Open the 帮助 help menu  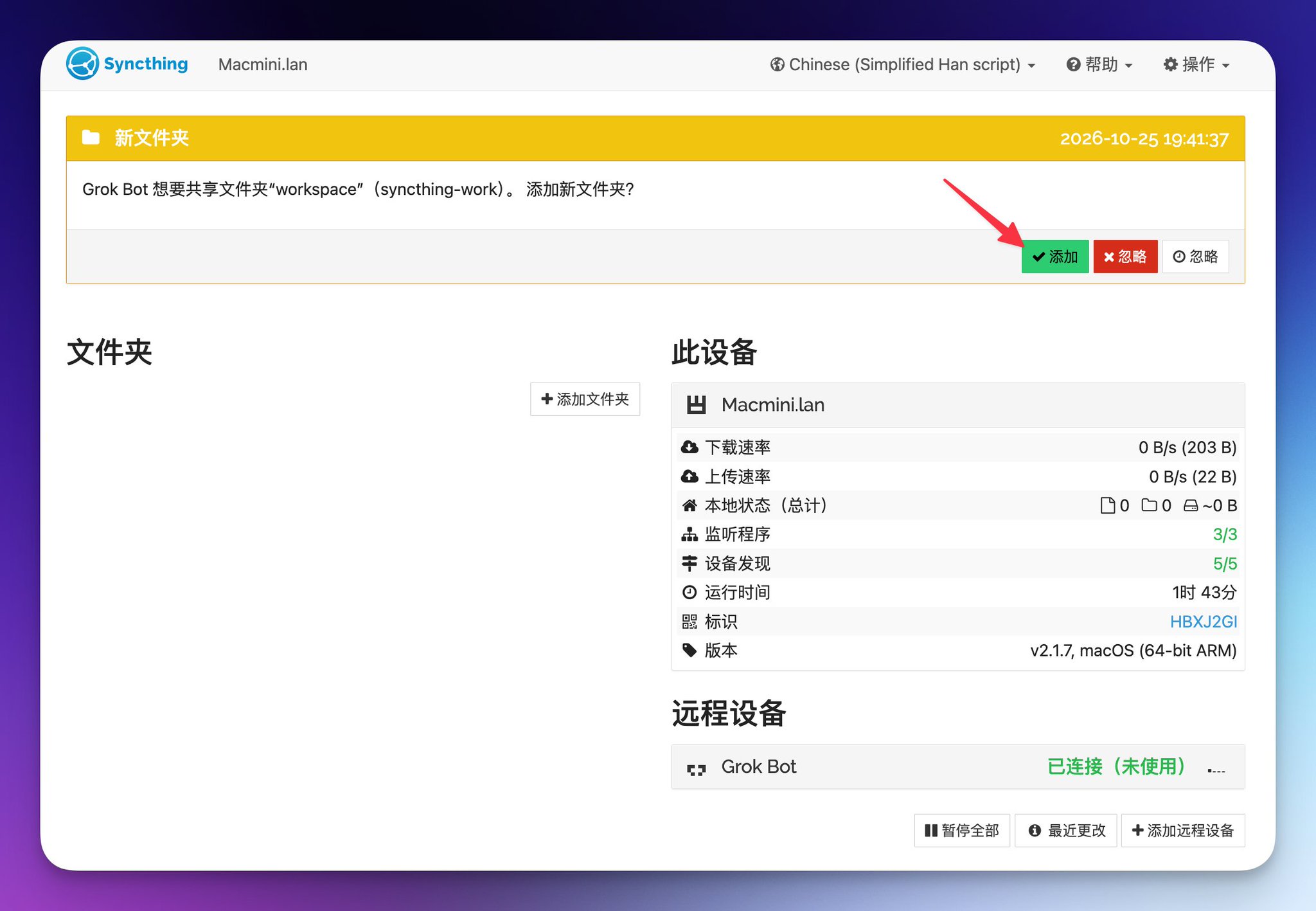[x=1099, y=64]
